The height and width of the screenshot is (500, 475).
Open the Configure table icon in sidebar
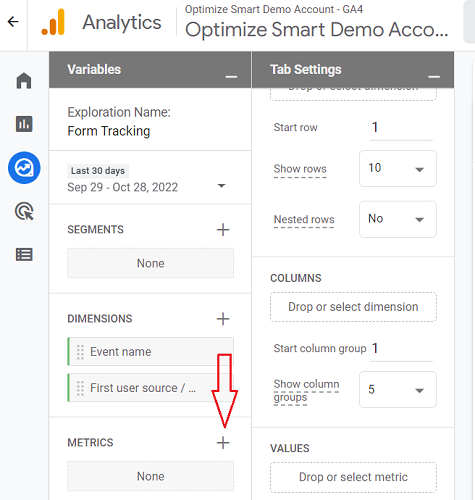[x=24, y=255]
